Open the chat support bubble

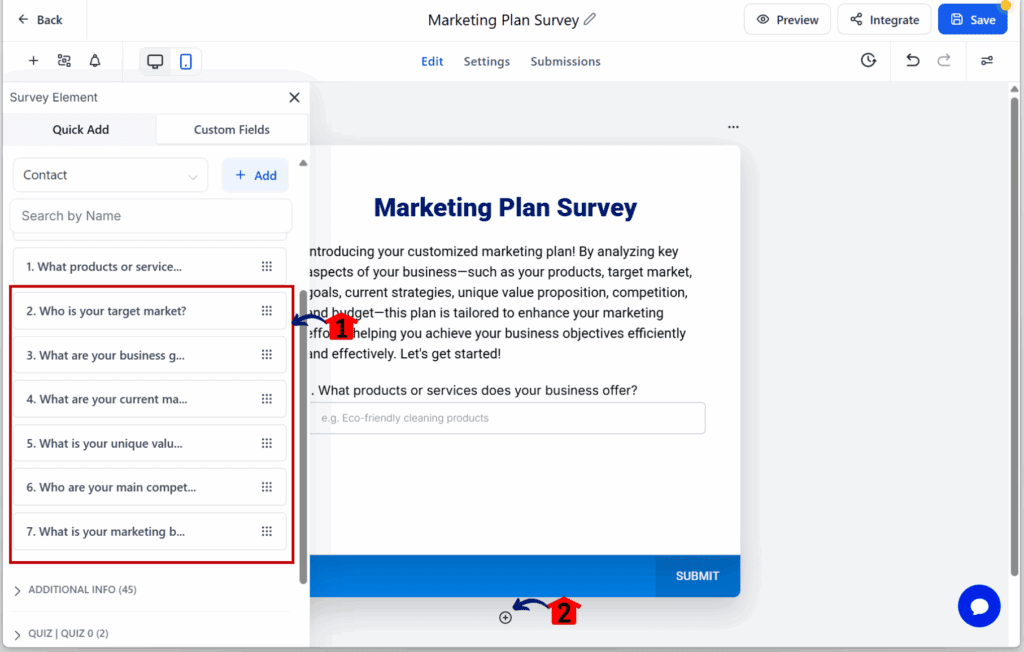click(979, 606)
